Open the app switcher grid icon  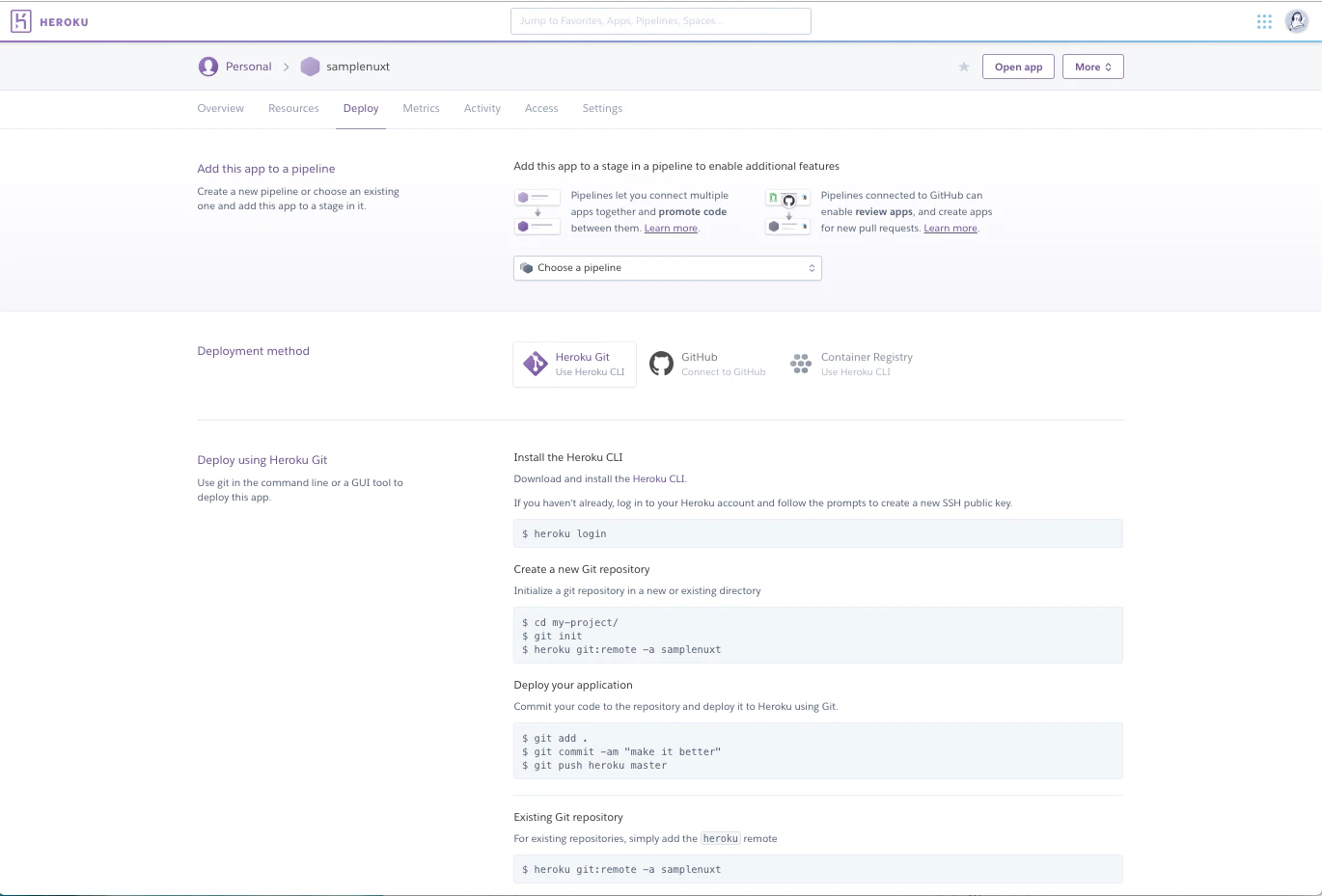click(x=1264, y=21)
